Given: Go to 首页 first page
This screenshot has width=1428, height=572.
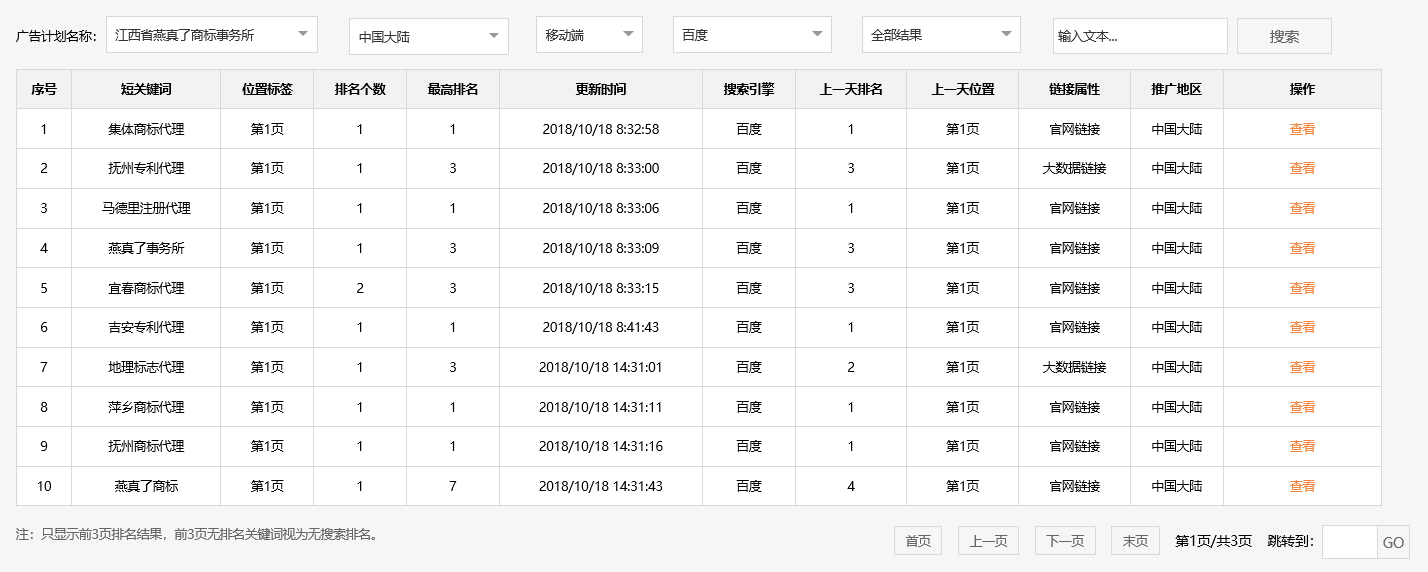Looking at the screenshot, I should tap(918, 541).
